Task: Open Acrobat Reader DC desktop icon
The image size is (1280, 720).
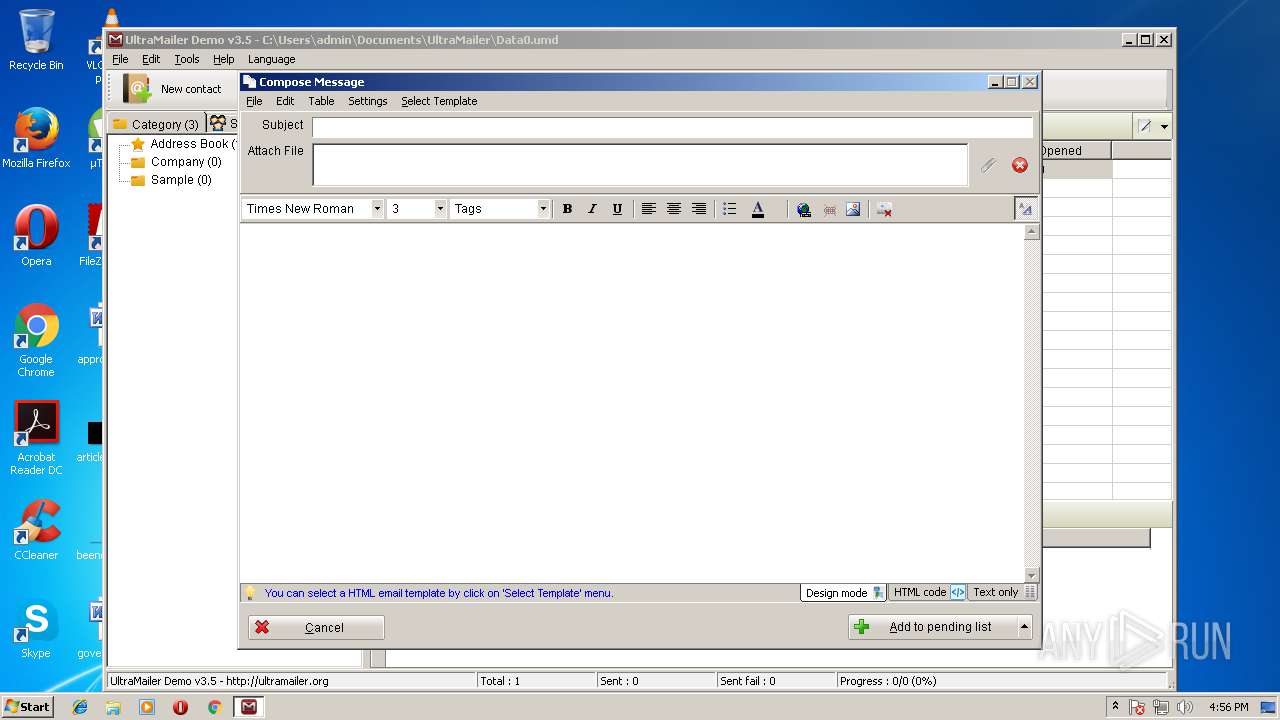Action: (36, 438)
